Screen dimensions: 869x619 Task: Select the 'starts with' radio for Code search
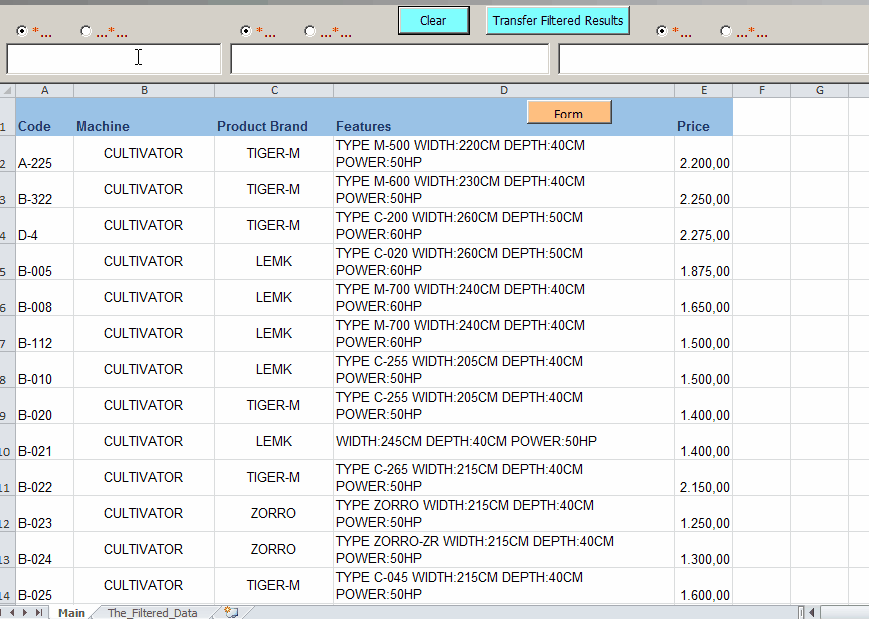click(x=22, y=32)
